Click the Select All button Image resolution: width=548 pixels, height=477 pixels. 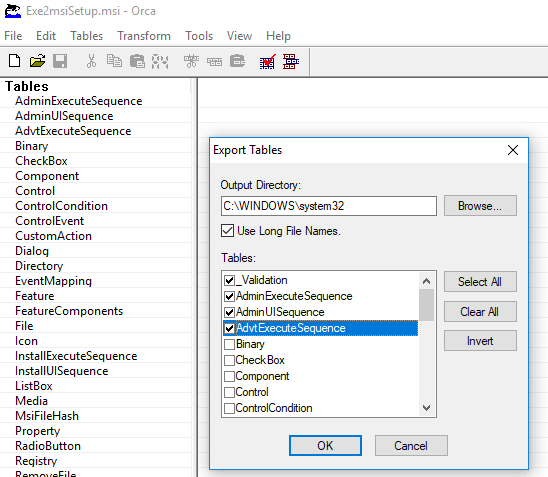click(x=480, y=281)
